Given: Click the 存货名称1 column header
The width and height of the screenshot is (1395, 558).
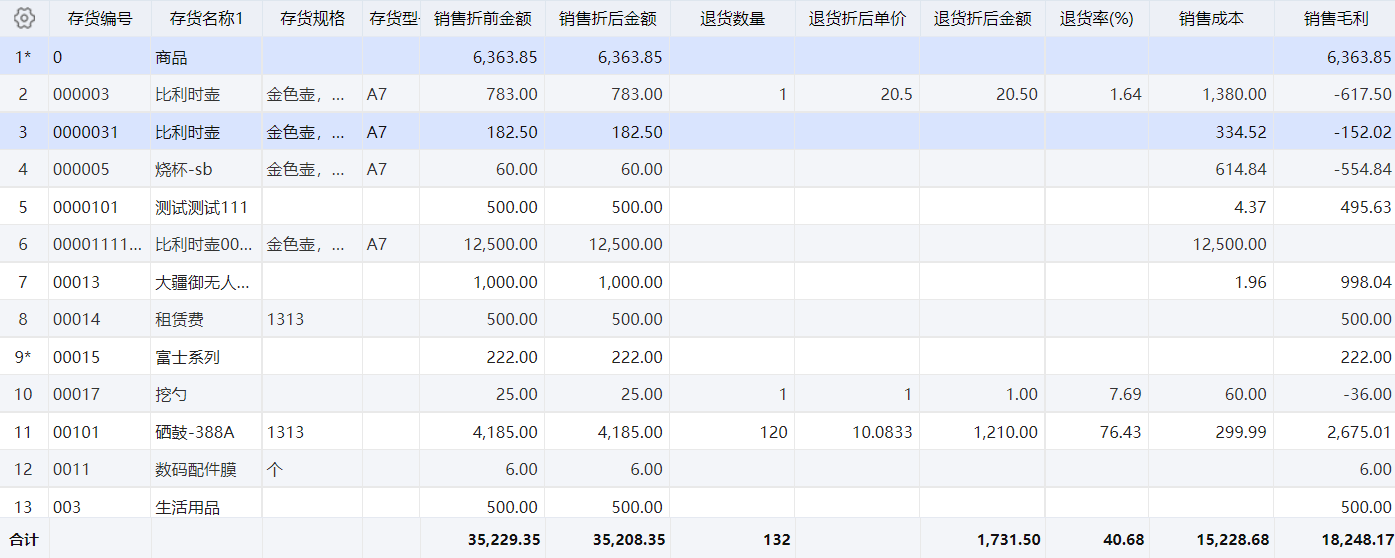Looking at the screenshot, I should [x=207, y=19].
